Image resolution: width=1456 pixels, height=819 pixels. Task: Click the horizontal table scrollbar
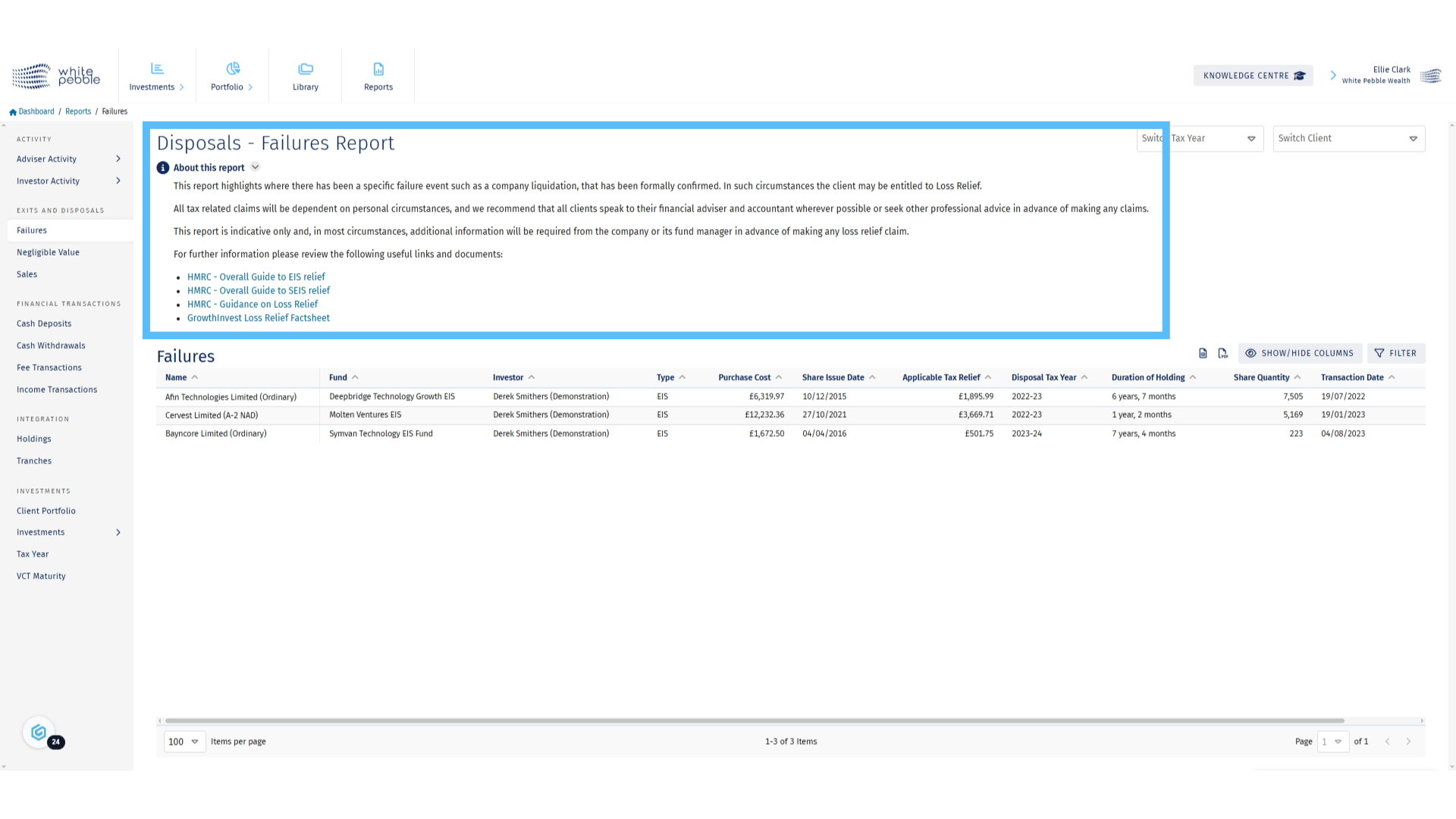[754, 721]
